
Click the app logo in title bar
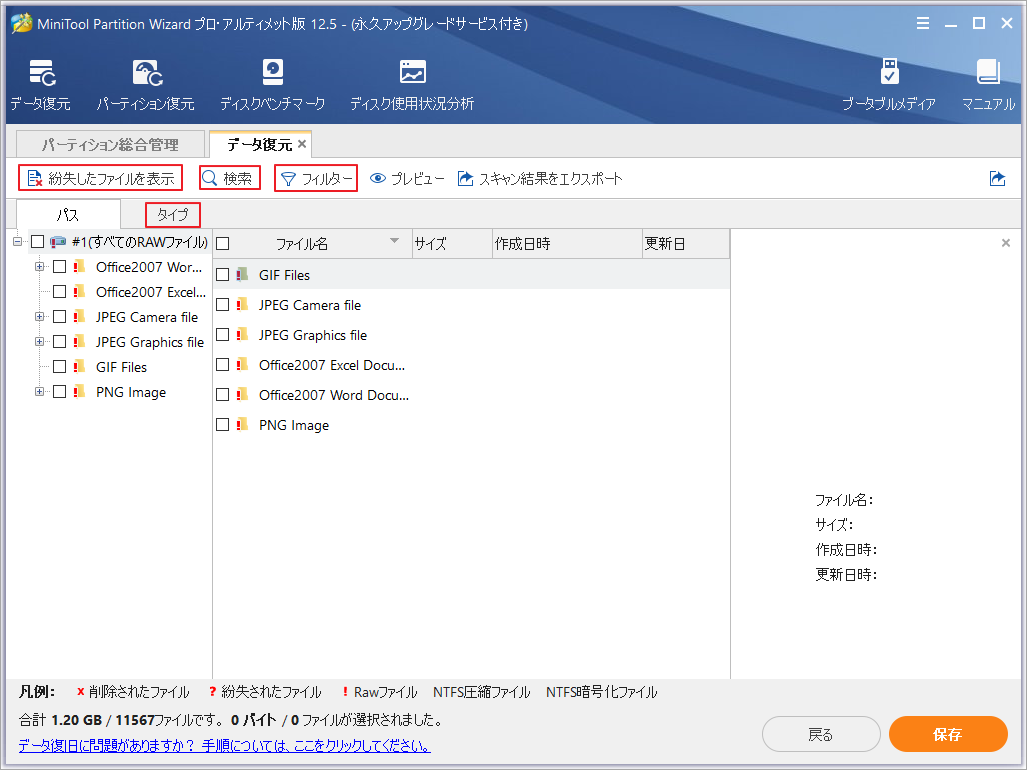[x=22, y=24]
